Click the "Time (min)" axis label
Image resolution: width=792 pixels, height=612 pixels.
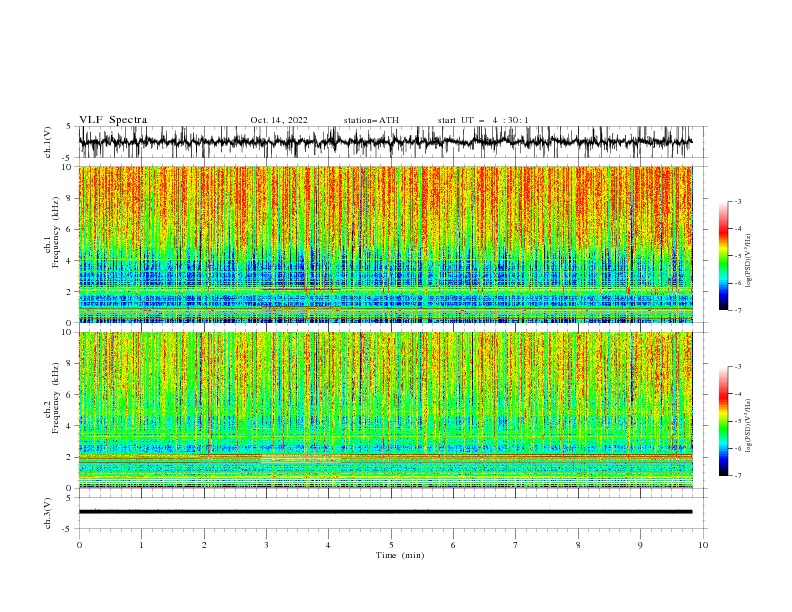pos(400,555)
